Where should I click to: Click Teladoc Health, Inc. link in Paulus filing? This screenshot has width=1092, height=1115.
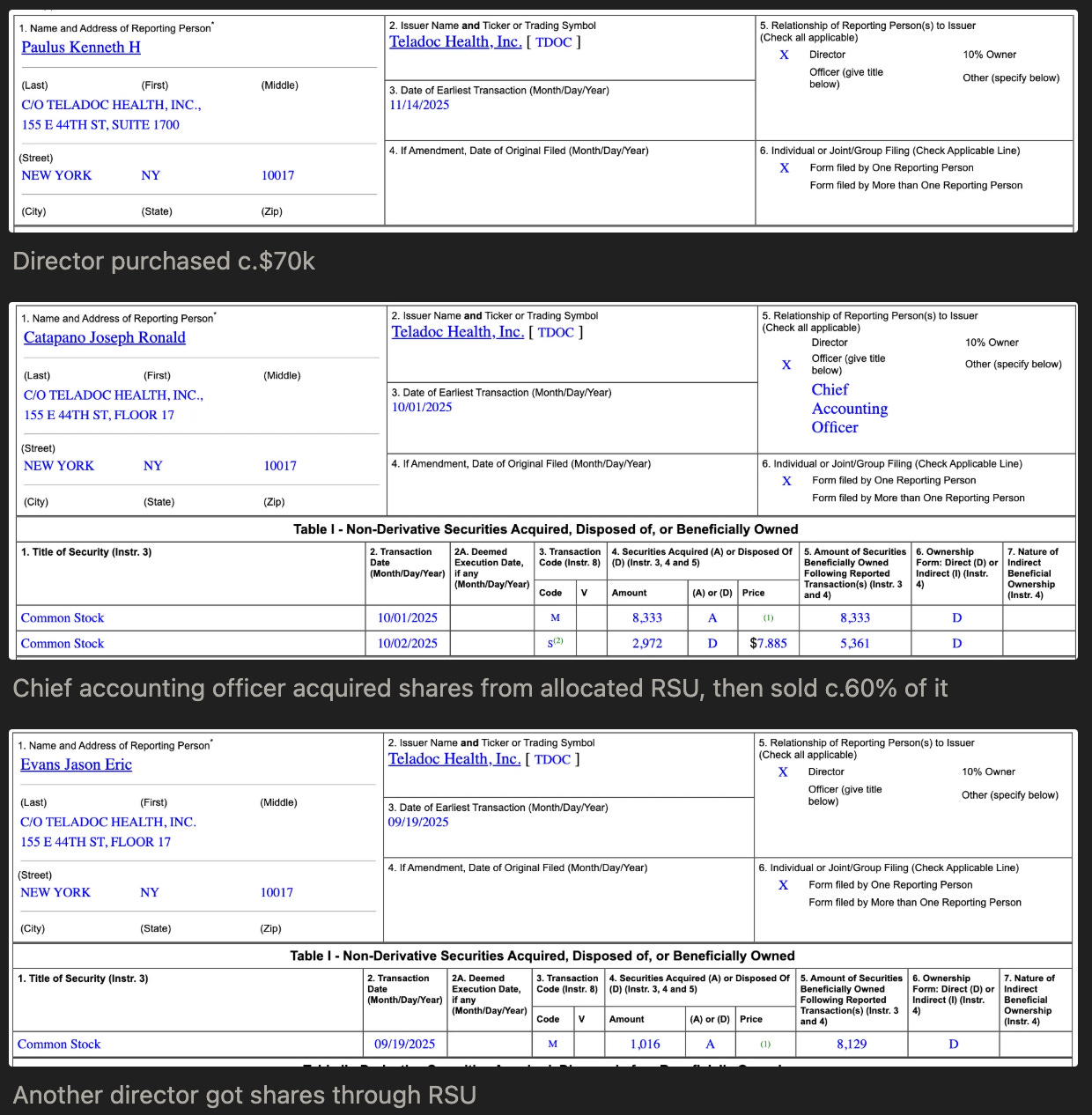click(455, 41)
